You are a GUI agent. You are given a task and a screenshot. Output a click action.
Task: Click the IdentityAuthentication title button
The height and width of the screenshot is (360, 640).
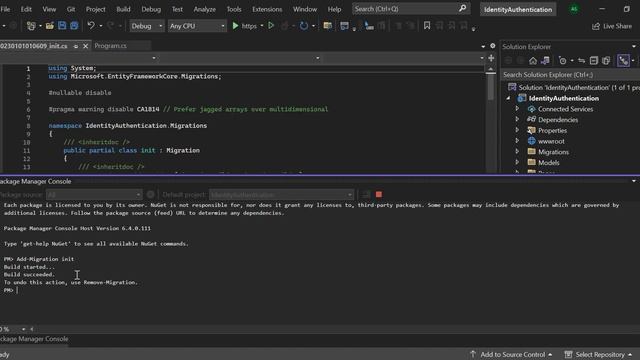coord(518,9)
